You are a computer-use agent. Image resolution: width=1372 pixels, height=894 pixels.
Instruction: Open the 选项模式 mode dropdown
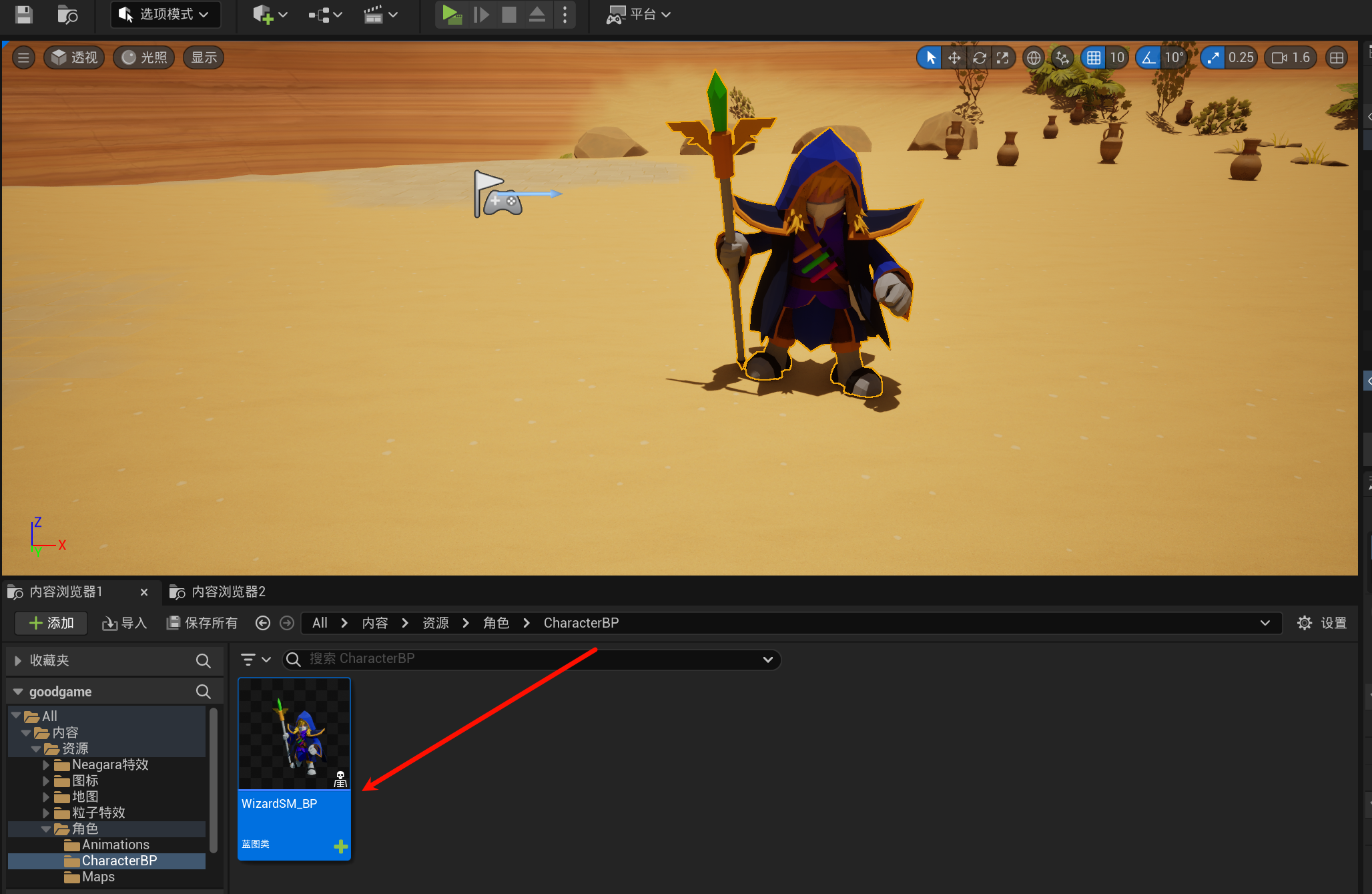[x=165, y=14]
